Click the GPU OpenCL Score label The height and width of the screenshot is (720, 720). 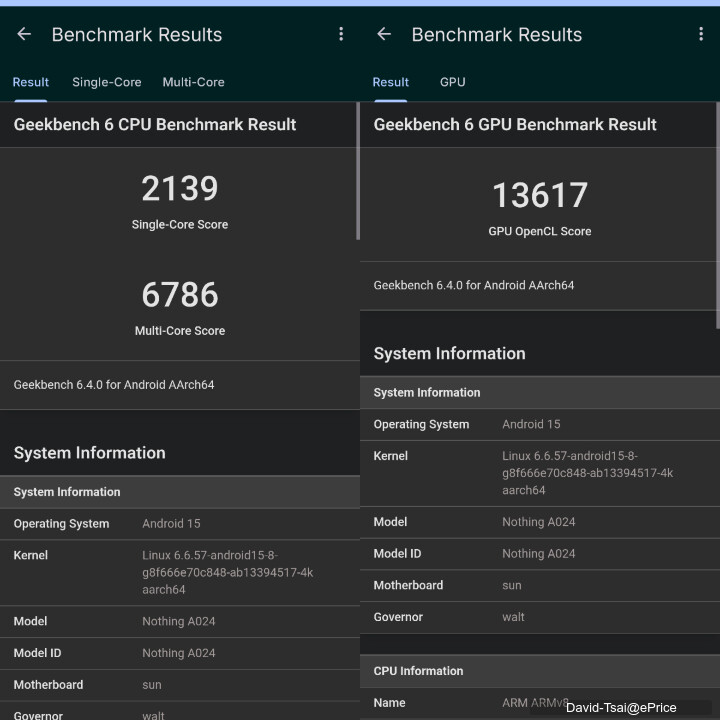click(540, 231)
